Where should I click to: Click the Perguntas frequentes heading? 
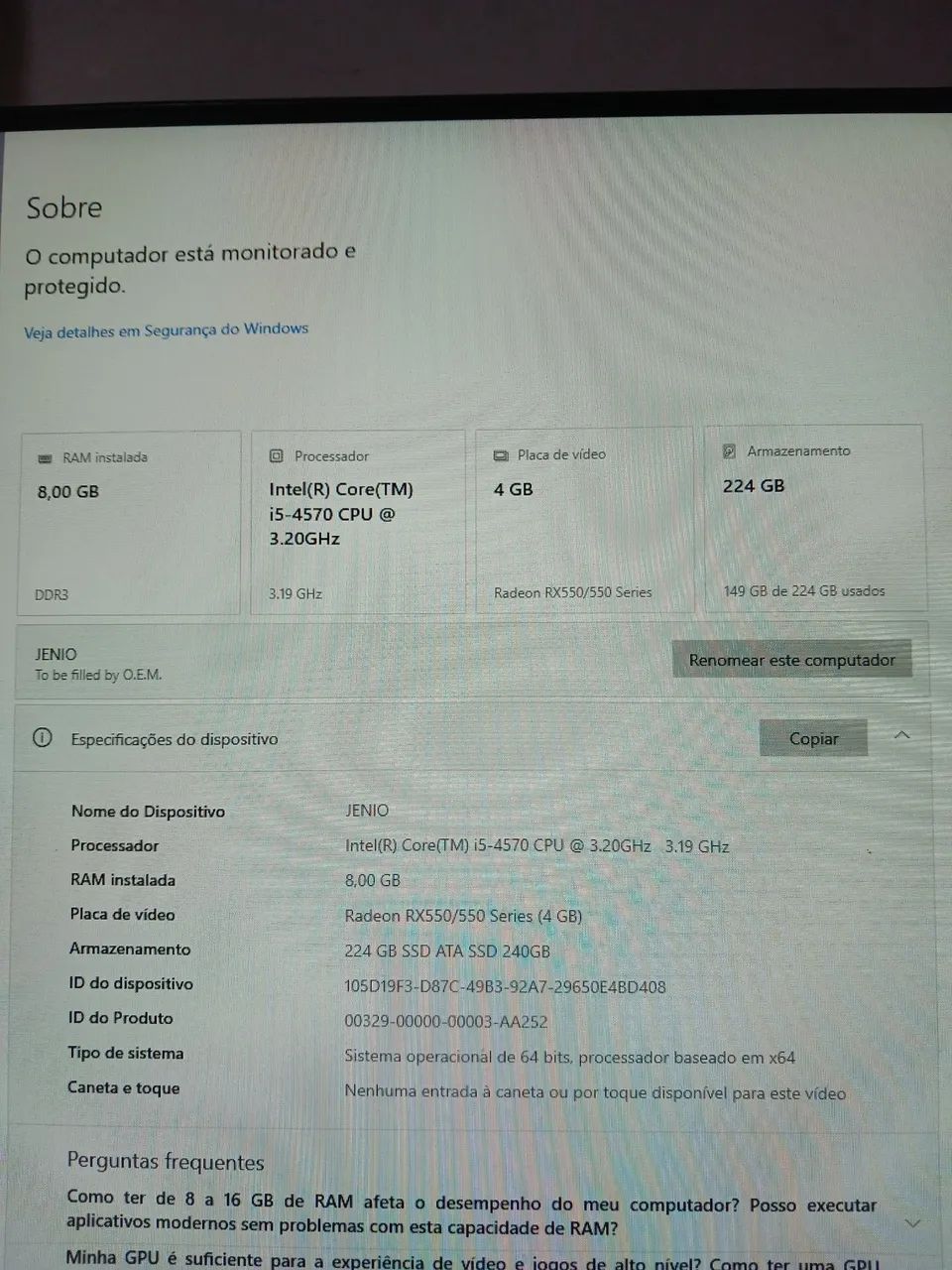click(166, 1162)
